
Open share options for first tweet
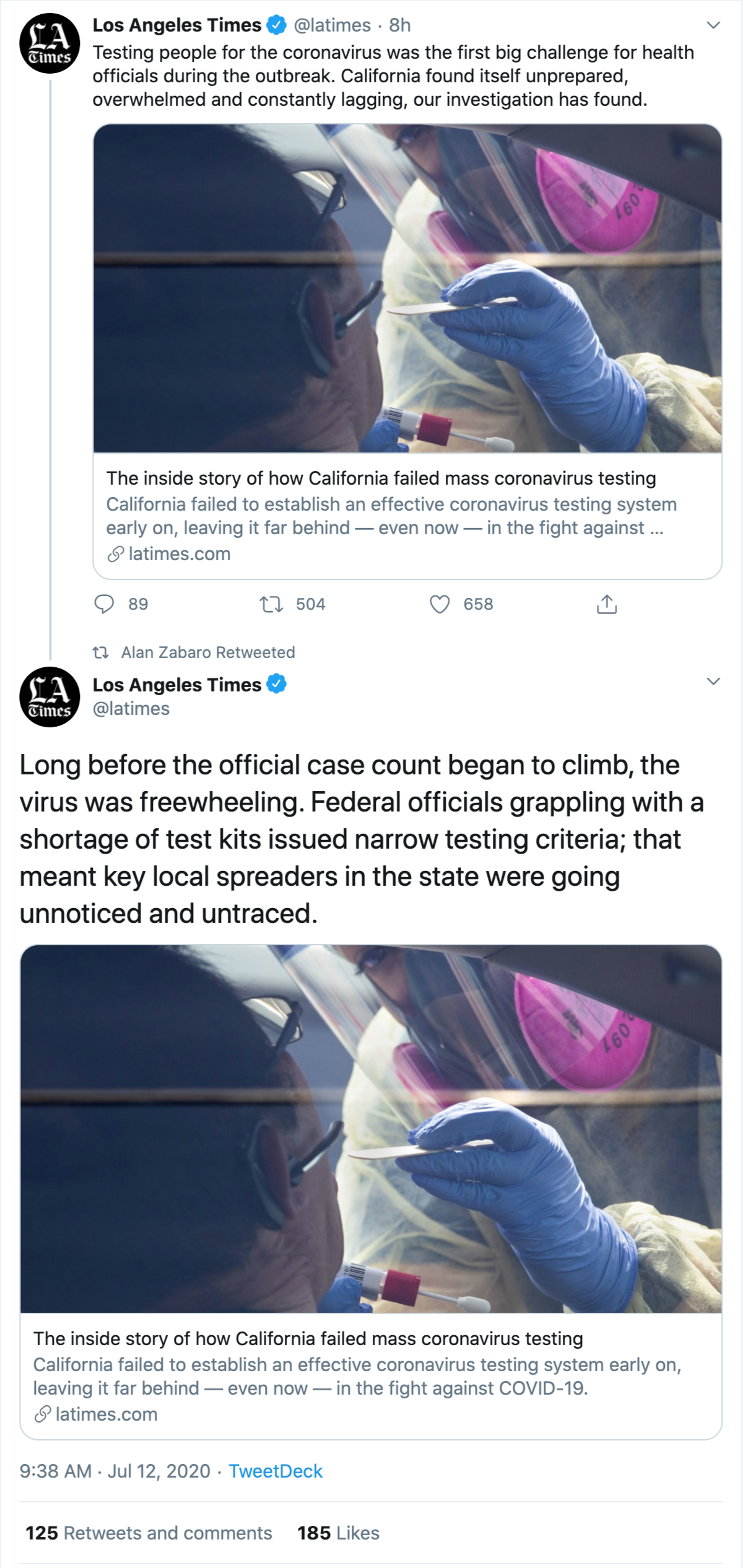point(607,604)
